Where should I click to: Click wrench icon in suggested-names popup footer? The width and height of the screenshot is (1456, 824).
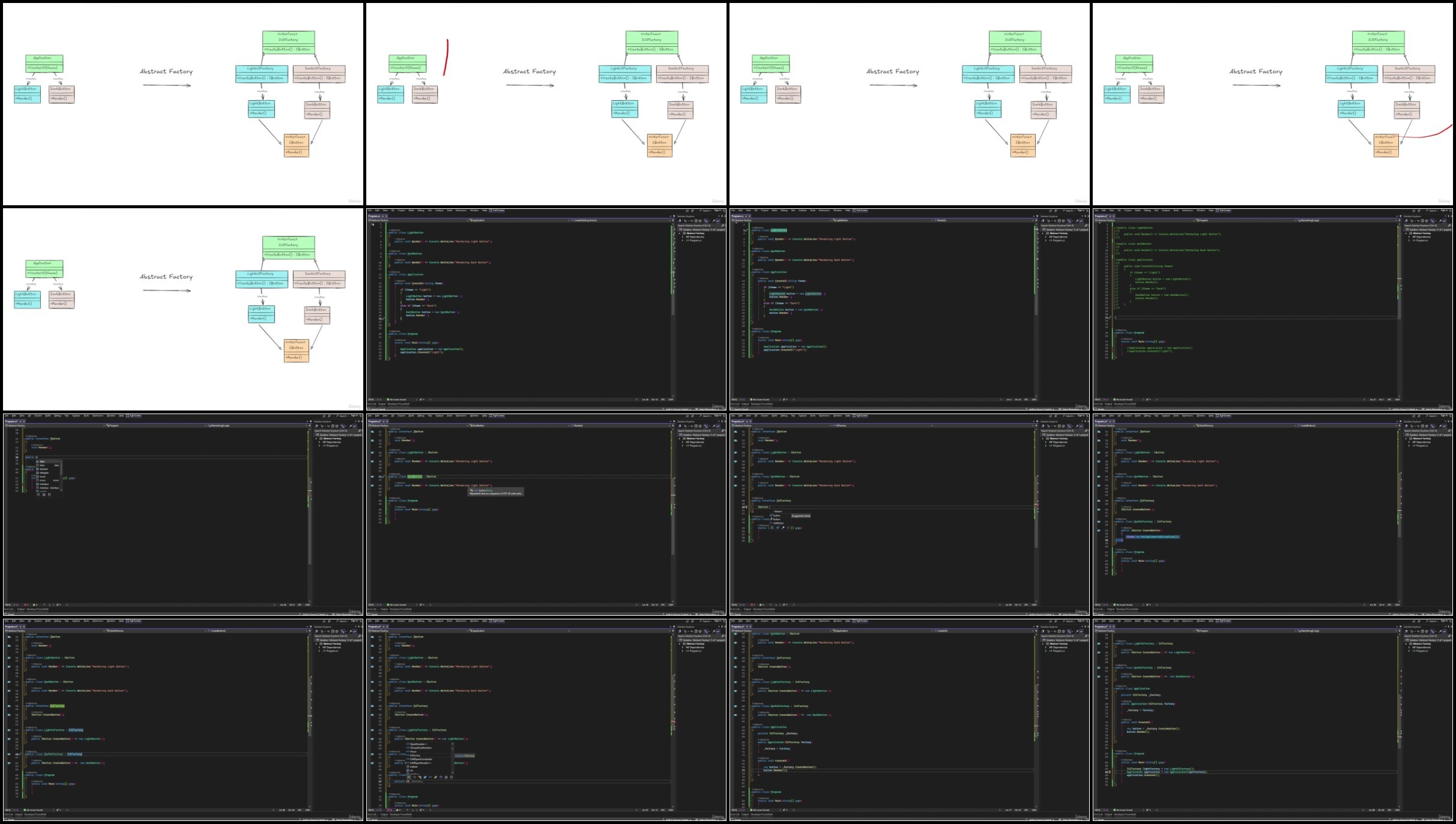(x=783, y=528)
